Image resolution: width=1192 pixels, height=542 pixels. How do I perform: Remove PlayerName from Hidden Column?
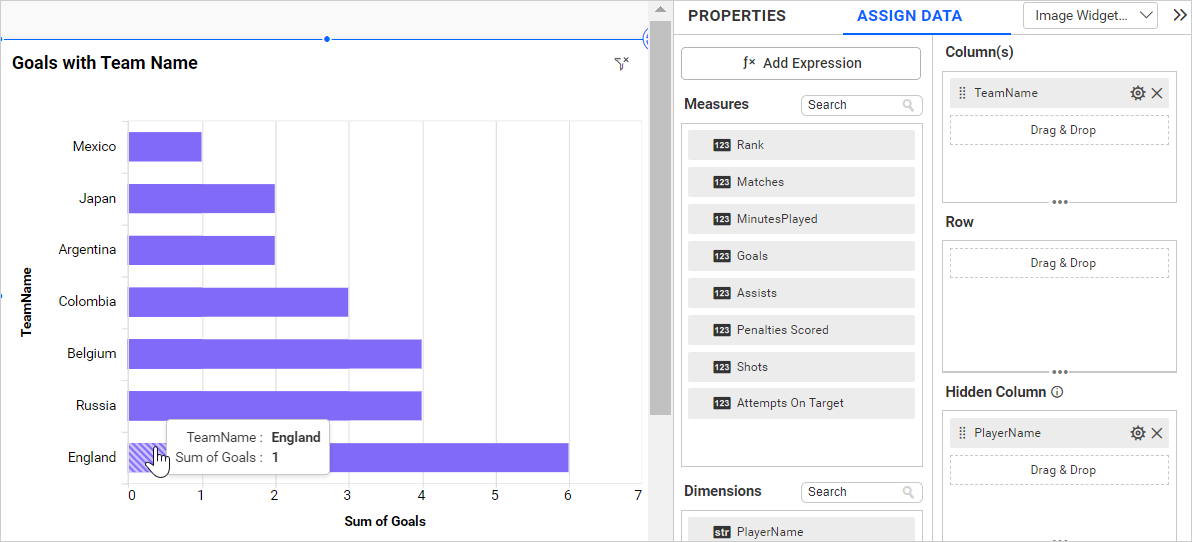[x=1157, y=433]
